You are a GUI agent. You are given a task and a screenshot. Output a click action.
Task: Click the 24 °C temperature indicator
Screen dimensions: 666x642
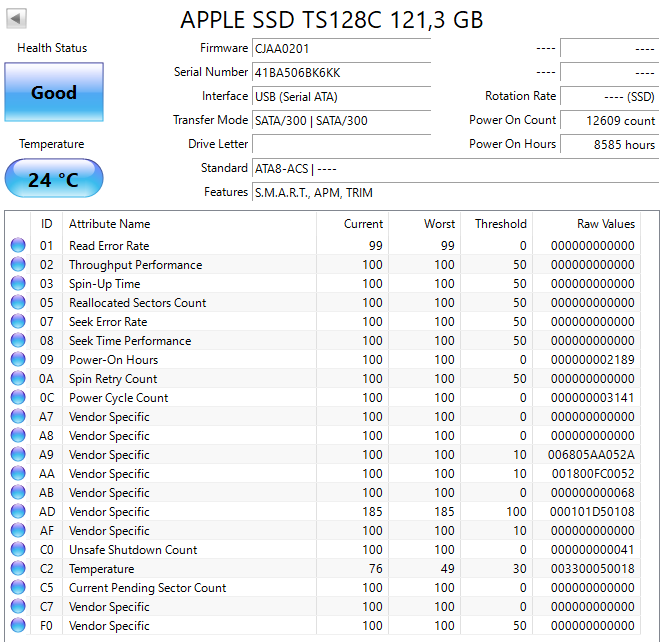54,180
